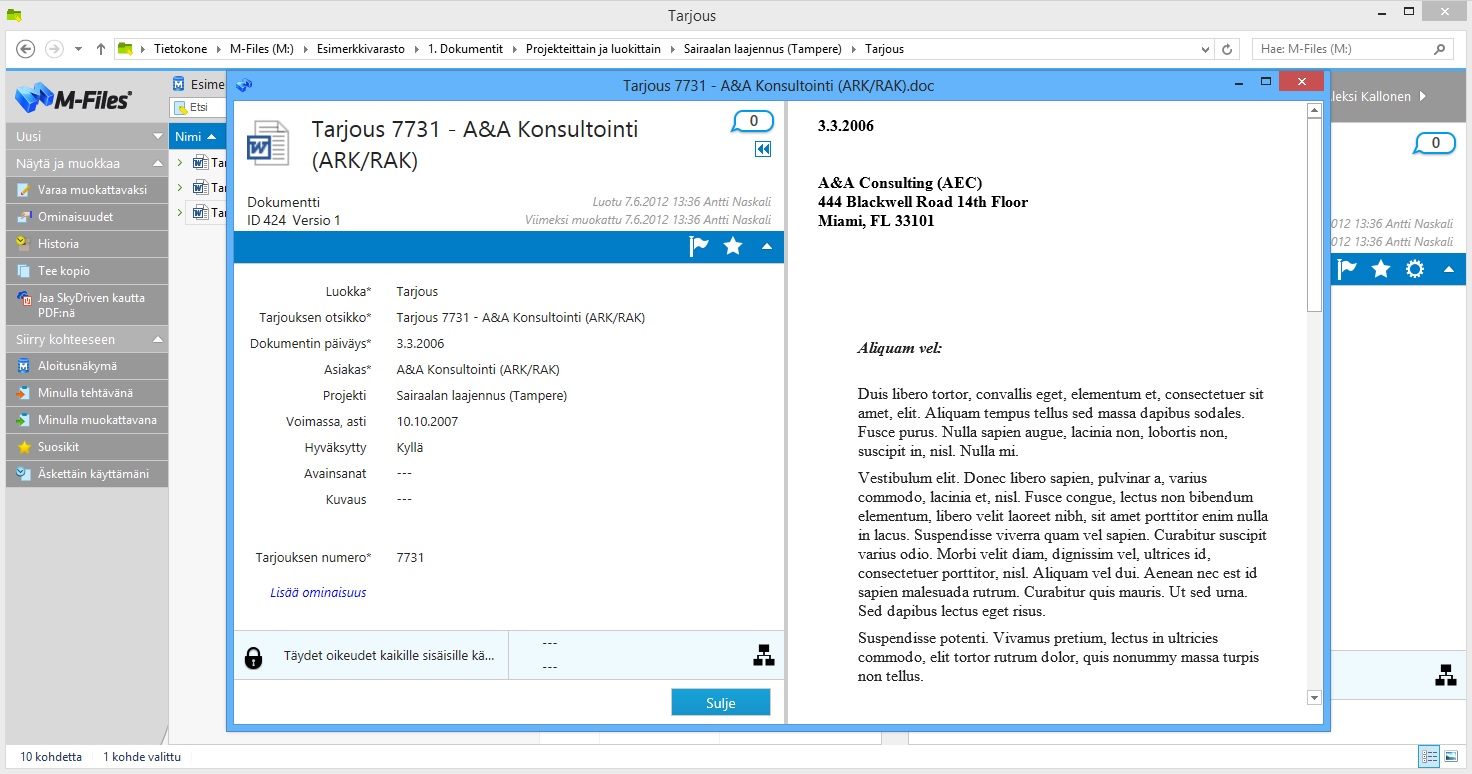Open Ominaisuudet from the sidebar
Screen dimensions: 1472x774
click(87, 217)
